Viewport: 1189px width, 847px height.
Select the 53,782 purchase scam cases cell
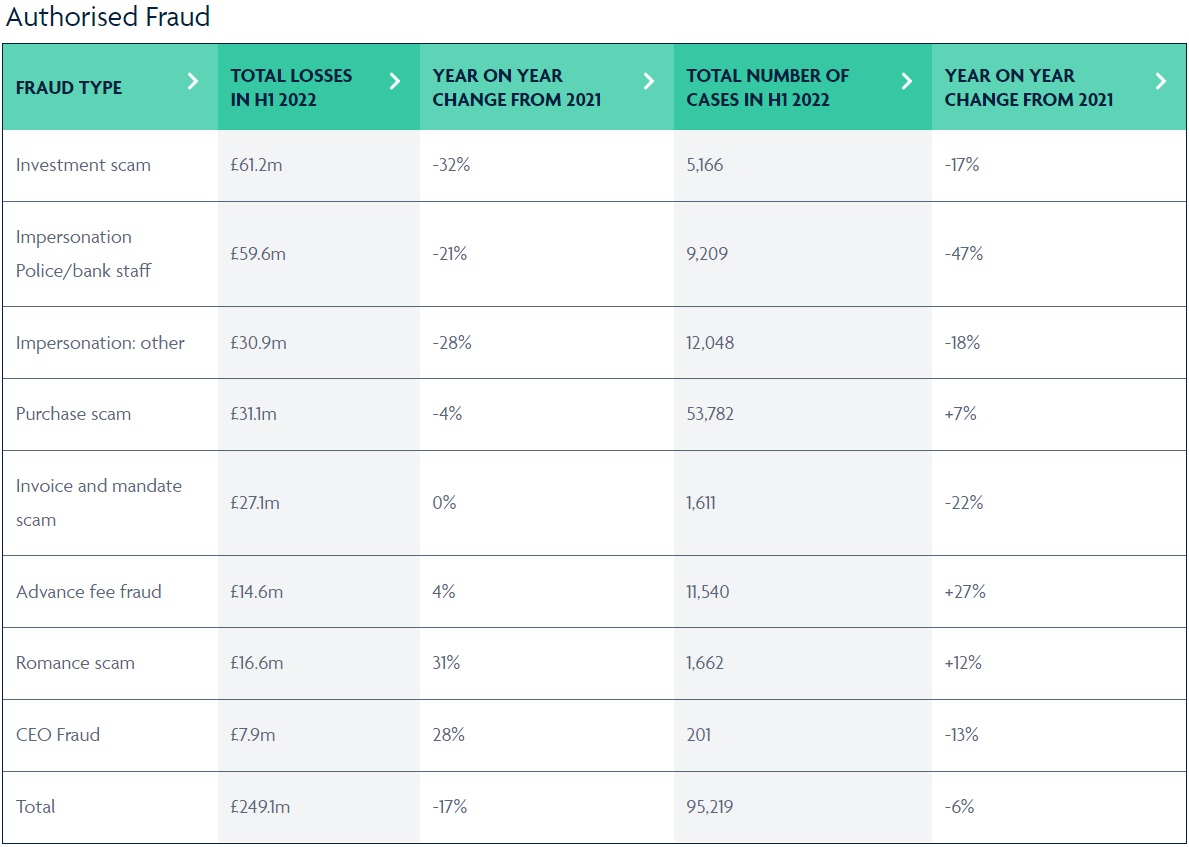tap(710, 414)
